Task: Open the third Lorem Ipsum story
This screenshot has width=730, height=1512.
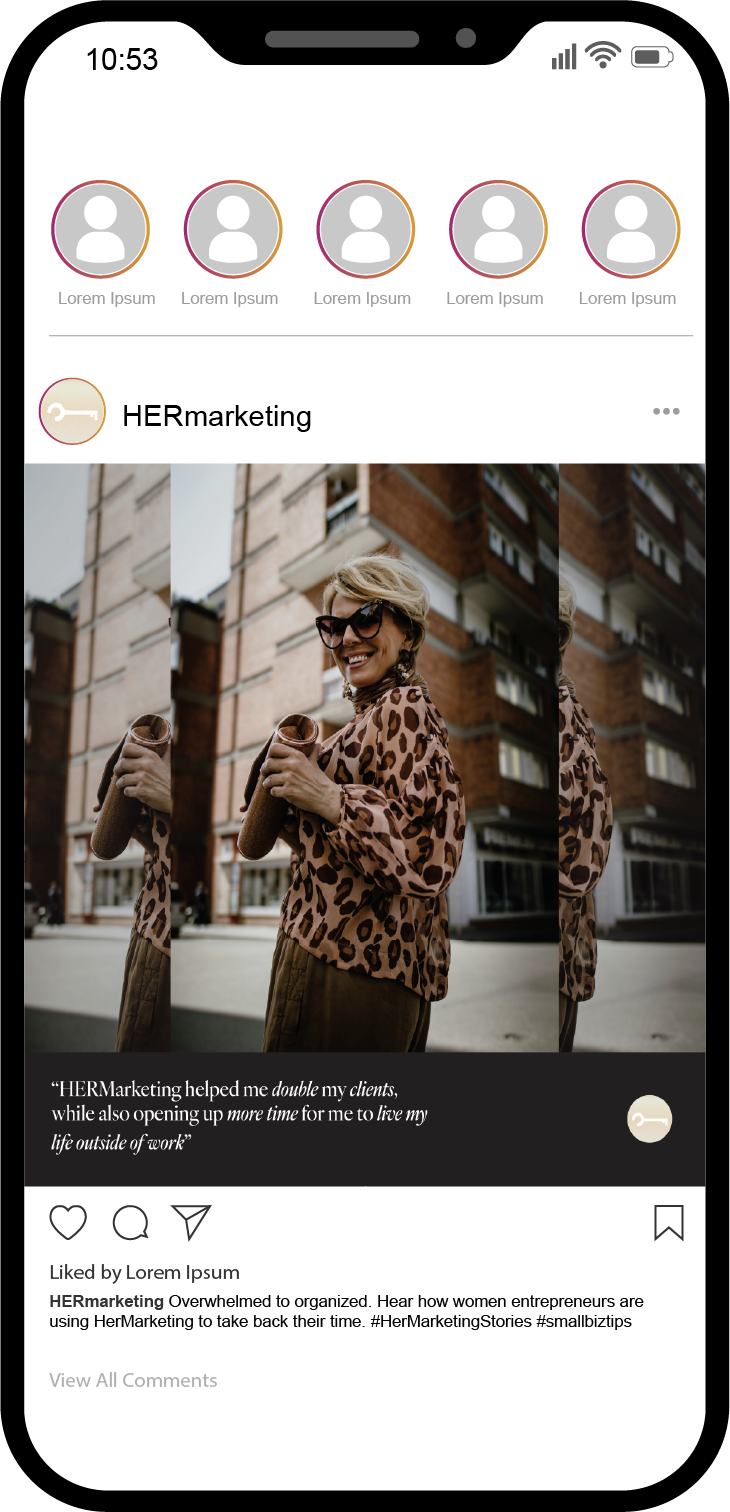Action: coord(365,230)
